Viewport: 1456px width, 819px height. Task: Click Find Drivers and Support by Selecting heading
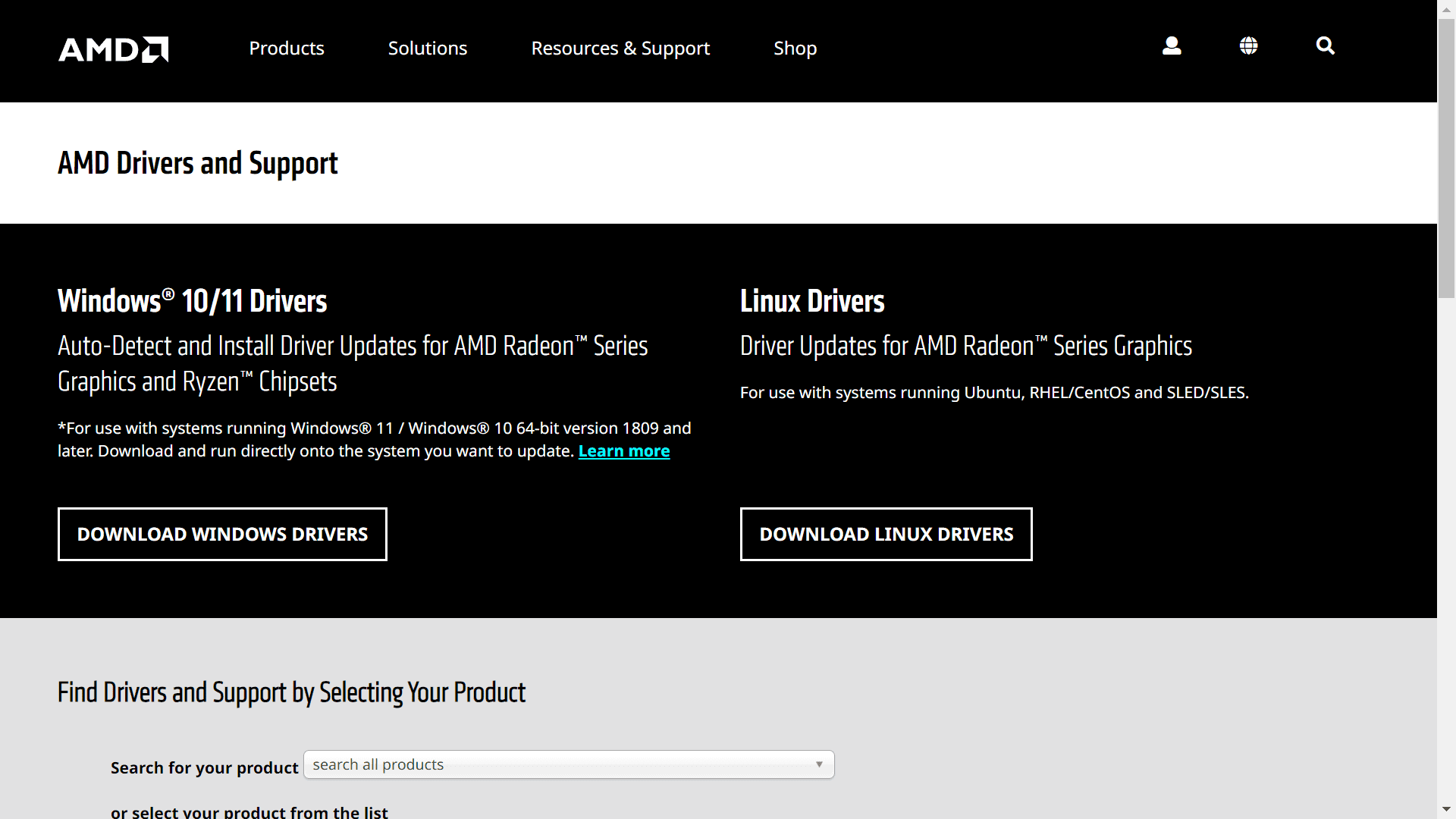tap(291, 692)
